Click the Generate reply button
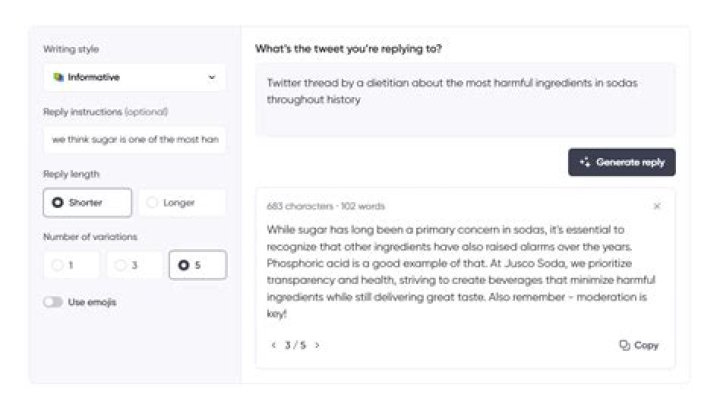Screen dimensions: 720x407 click(622, 162)
